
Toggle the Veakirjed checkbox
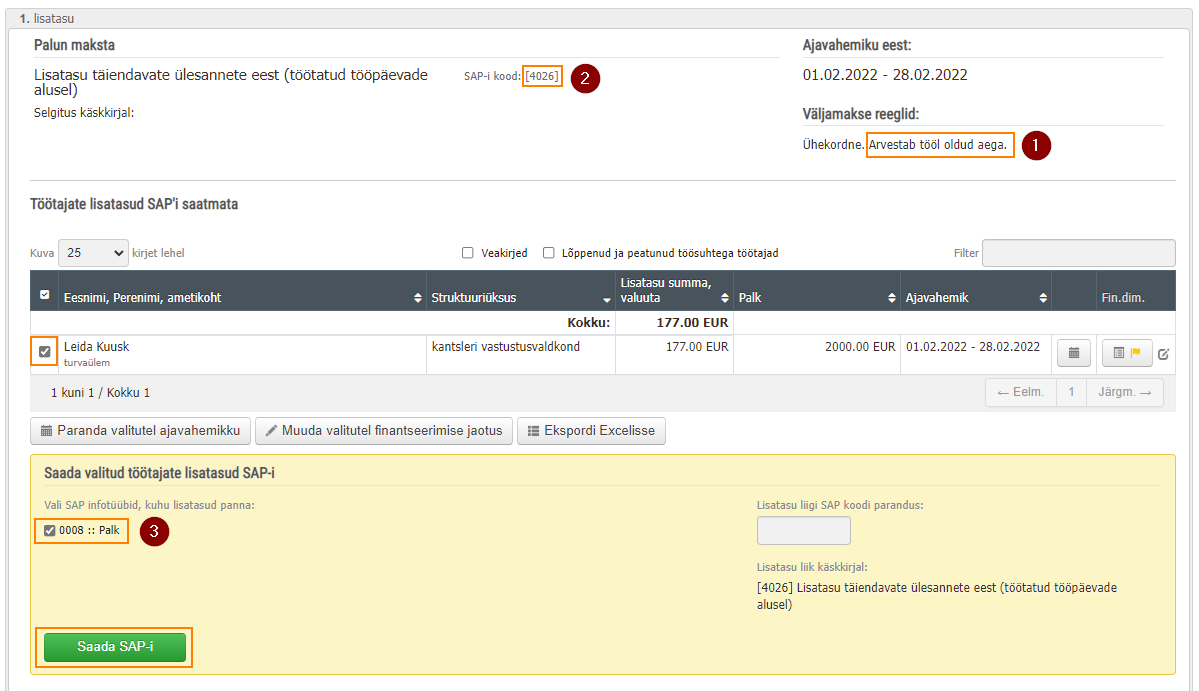(468, 253)
